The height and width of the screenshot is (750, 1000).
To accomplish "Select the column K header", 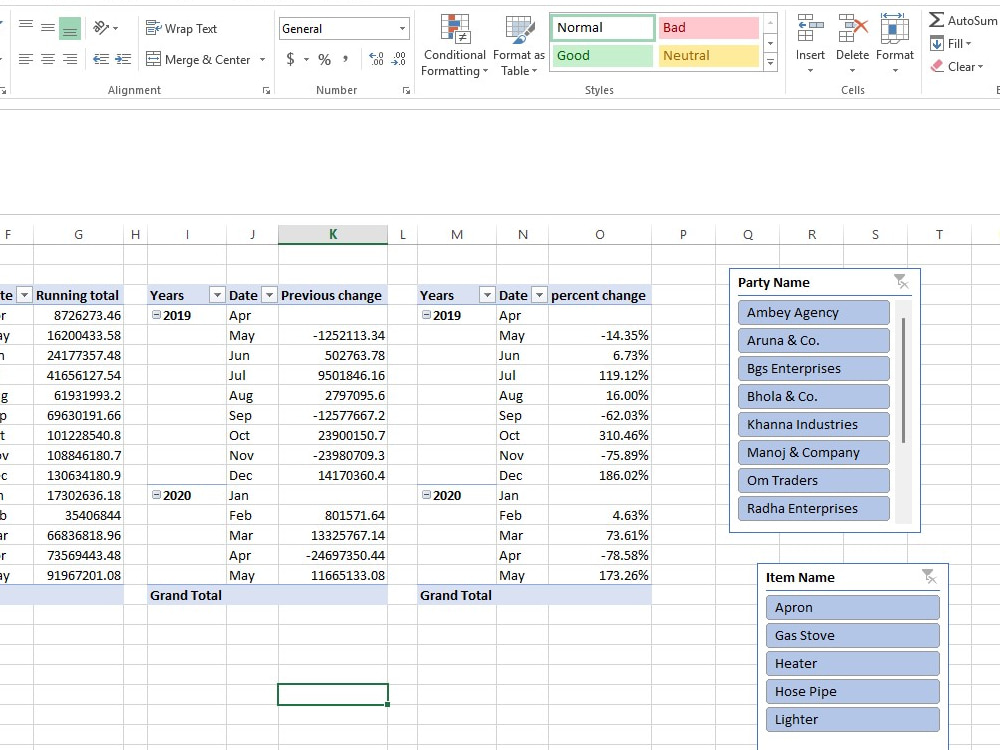I will (x=333, y=235).
